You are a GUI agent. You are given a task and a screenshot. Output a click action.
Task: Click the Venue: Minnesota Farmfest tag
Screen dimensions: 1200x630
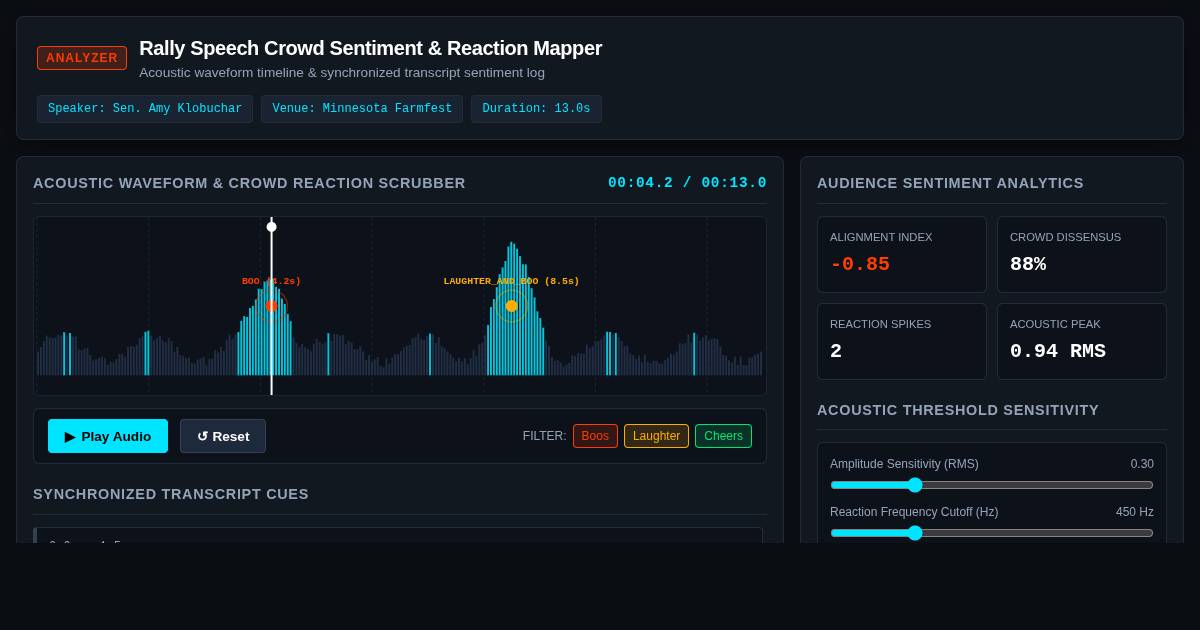pos(362,109)
